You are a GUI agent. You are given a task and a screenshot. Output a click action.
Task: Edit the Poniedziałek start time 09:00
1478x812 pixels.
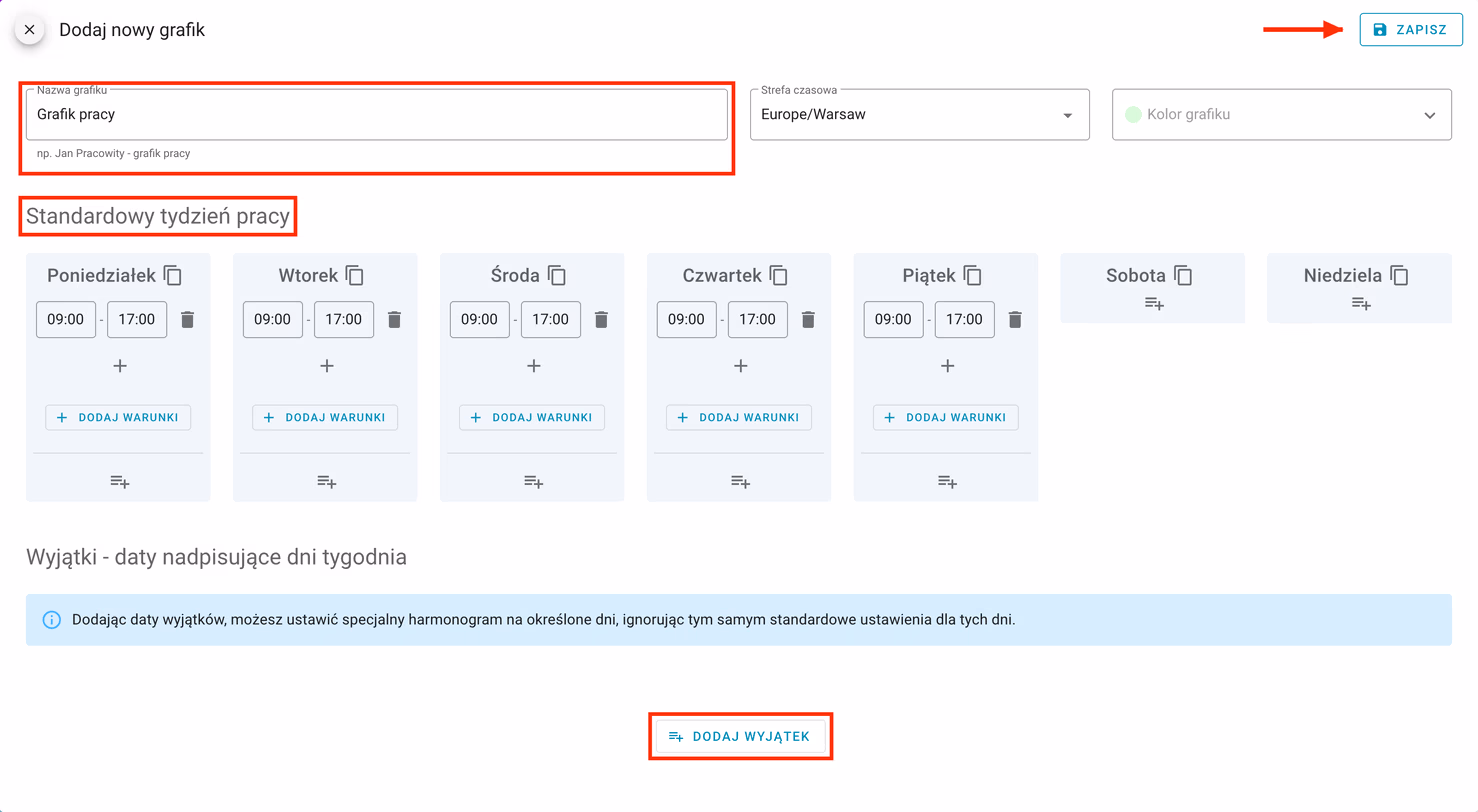click(x=66, y=320)
